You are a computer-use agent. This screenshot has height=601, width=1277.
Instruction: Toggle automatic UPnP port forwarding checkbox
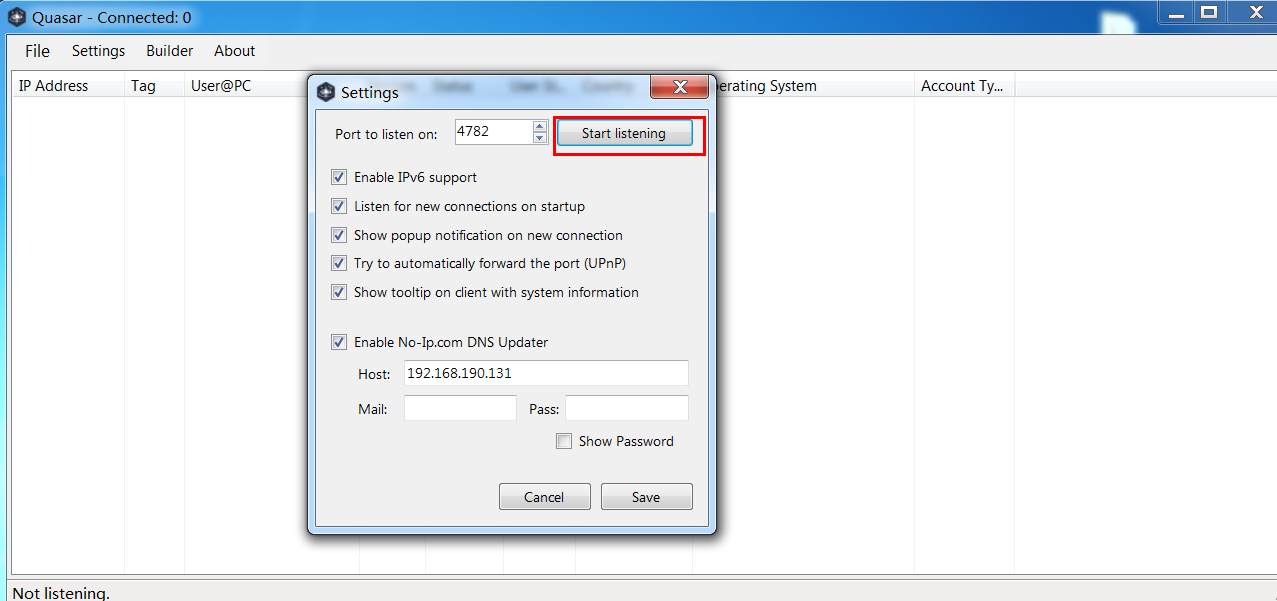tap(339, 263)
